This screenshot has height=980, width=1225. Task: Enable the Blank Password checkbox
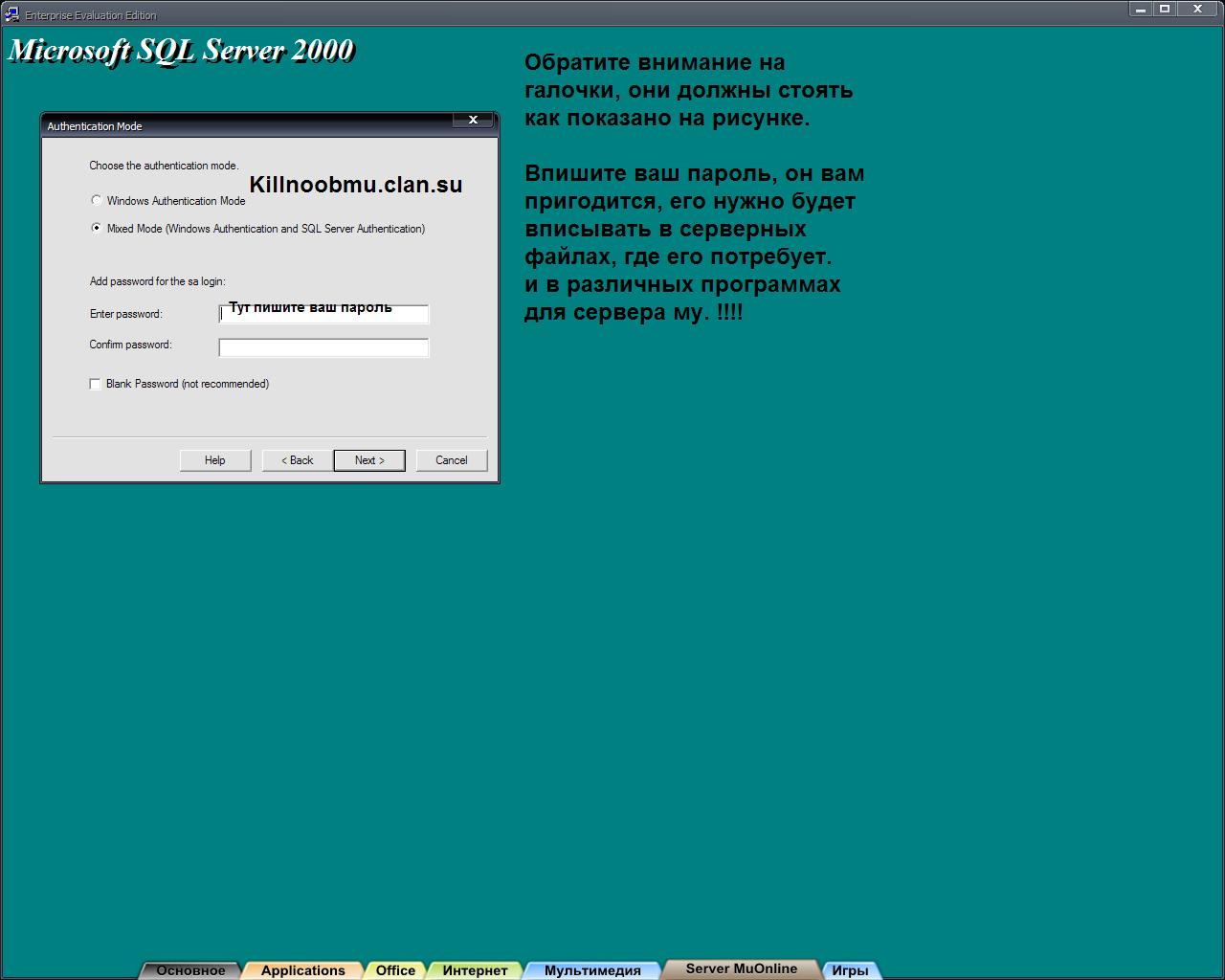click(x=96, y=385)
